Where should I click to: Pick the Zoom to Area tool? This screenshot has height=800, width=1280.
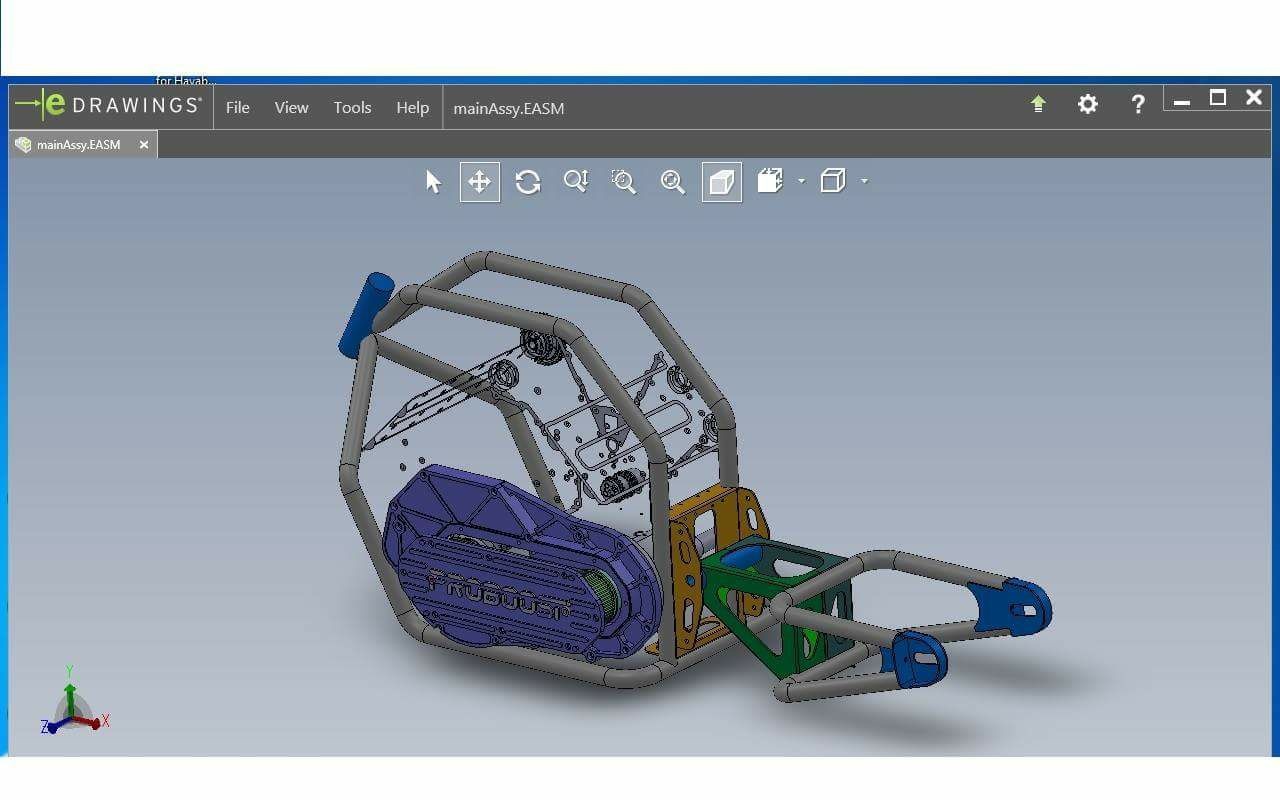[x=624, y=182]
